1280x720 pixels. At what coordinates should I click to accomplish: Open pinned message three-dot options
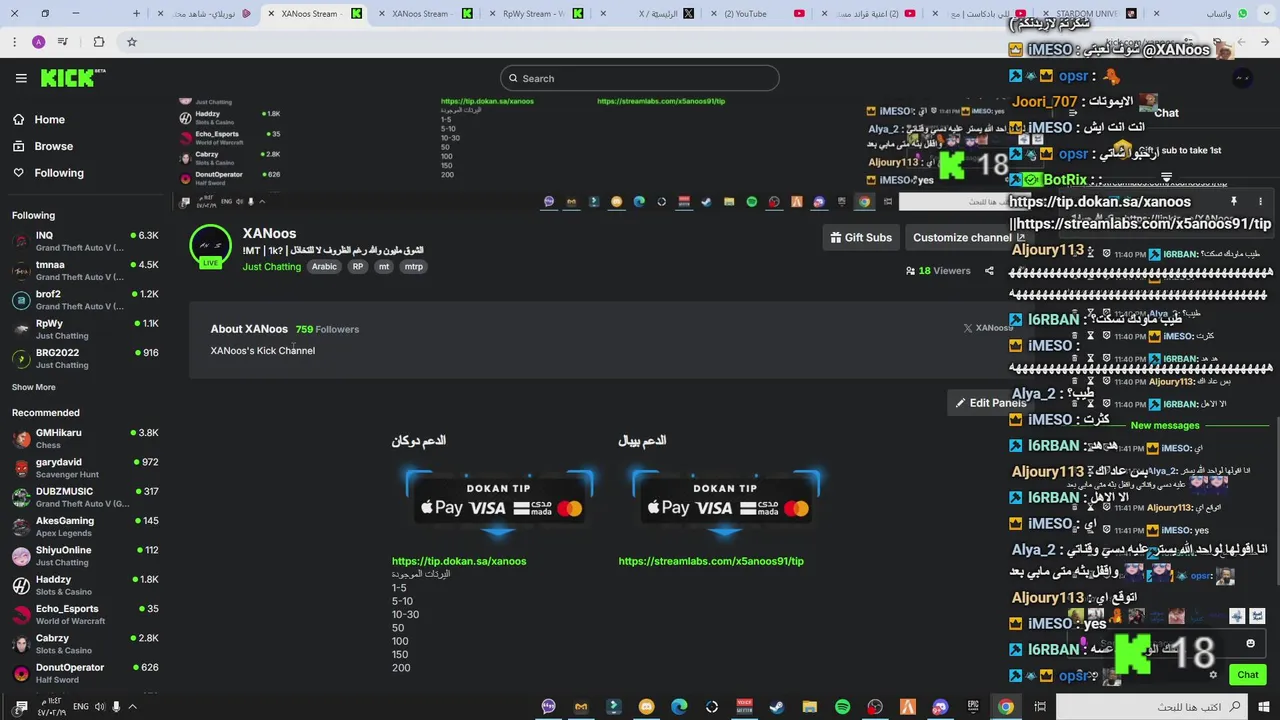click(x=1262, y=202)
